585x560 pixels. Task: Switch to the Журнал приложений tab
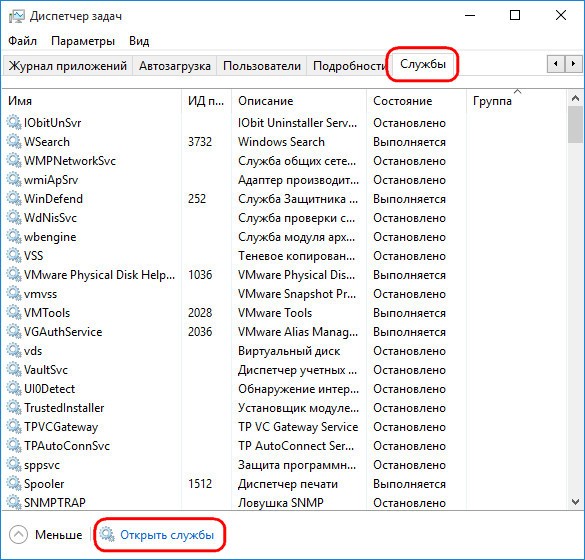(68, 66)
